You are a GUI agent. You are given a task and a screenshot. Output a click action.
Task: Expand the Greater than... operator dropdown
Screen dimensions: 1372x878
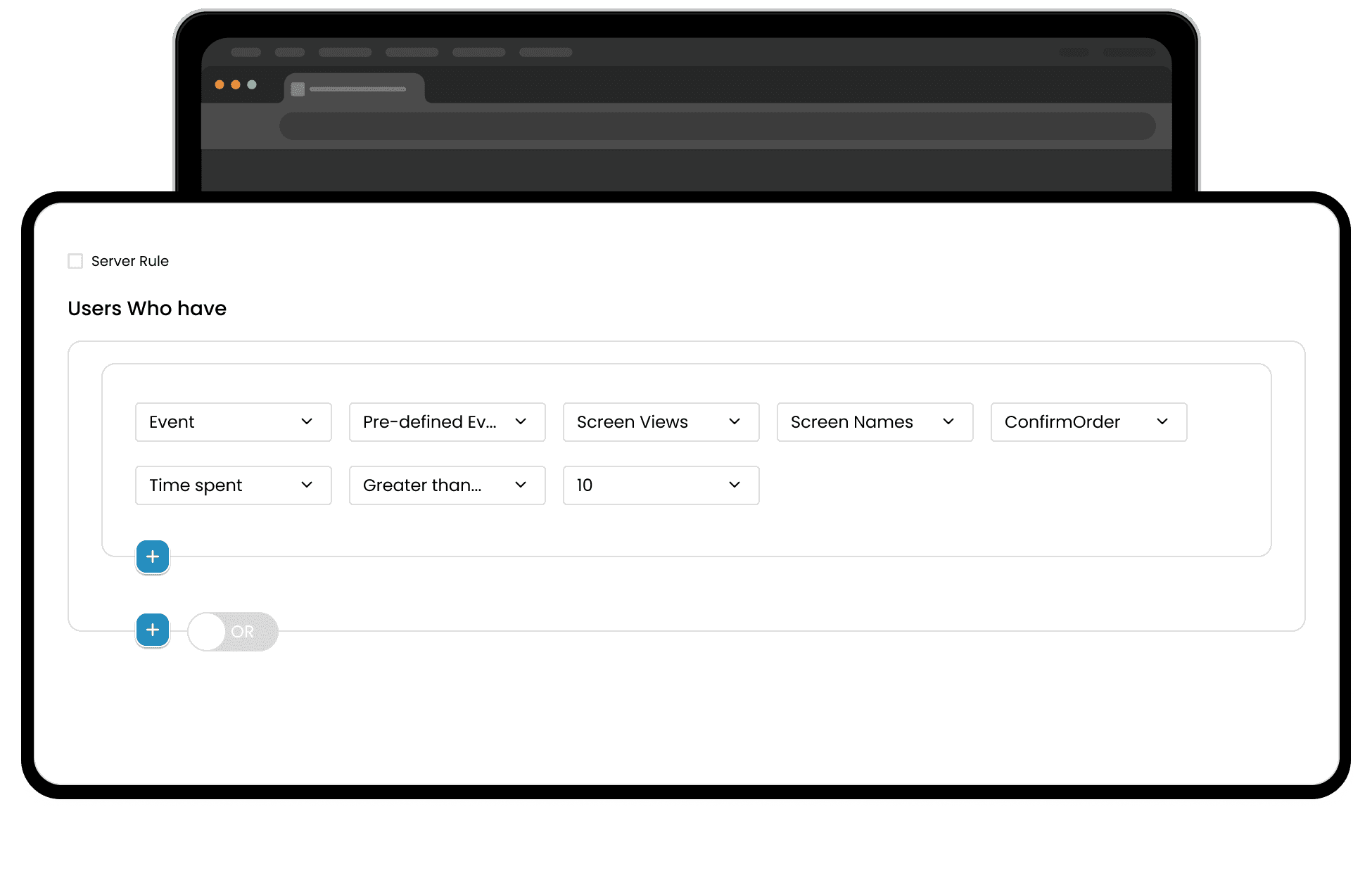click(447, 485)
